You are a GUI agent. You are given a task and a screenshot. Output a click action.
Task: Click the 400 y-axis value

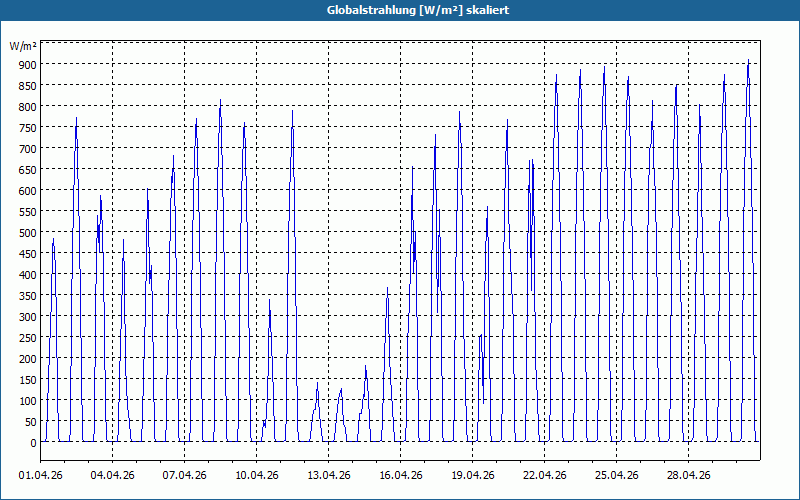click(28, 275)
